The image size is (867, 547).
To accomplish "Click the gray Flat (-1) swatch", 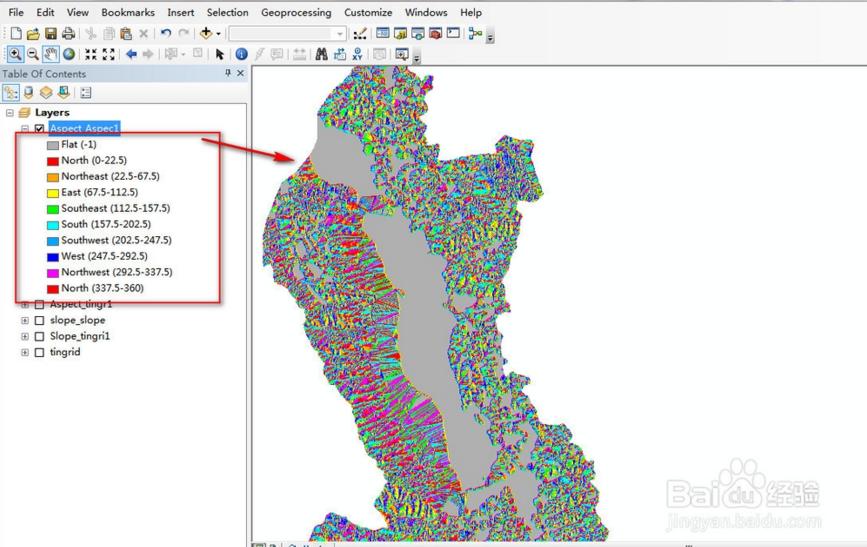I will pos(53,145).
